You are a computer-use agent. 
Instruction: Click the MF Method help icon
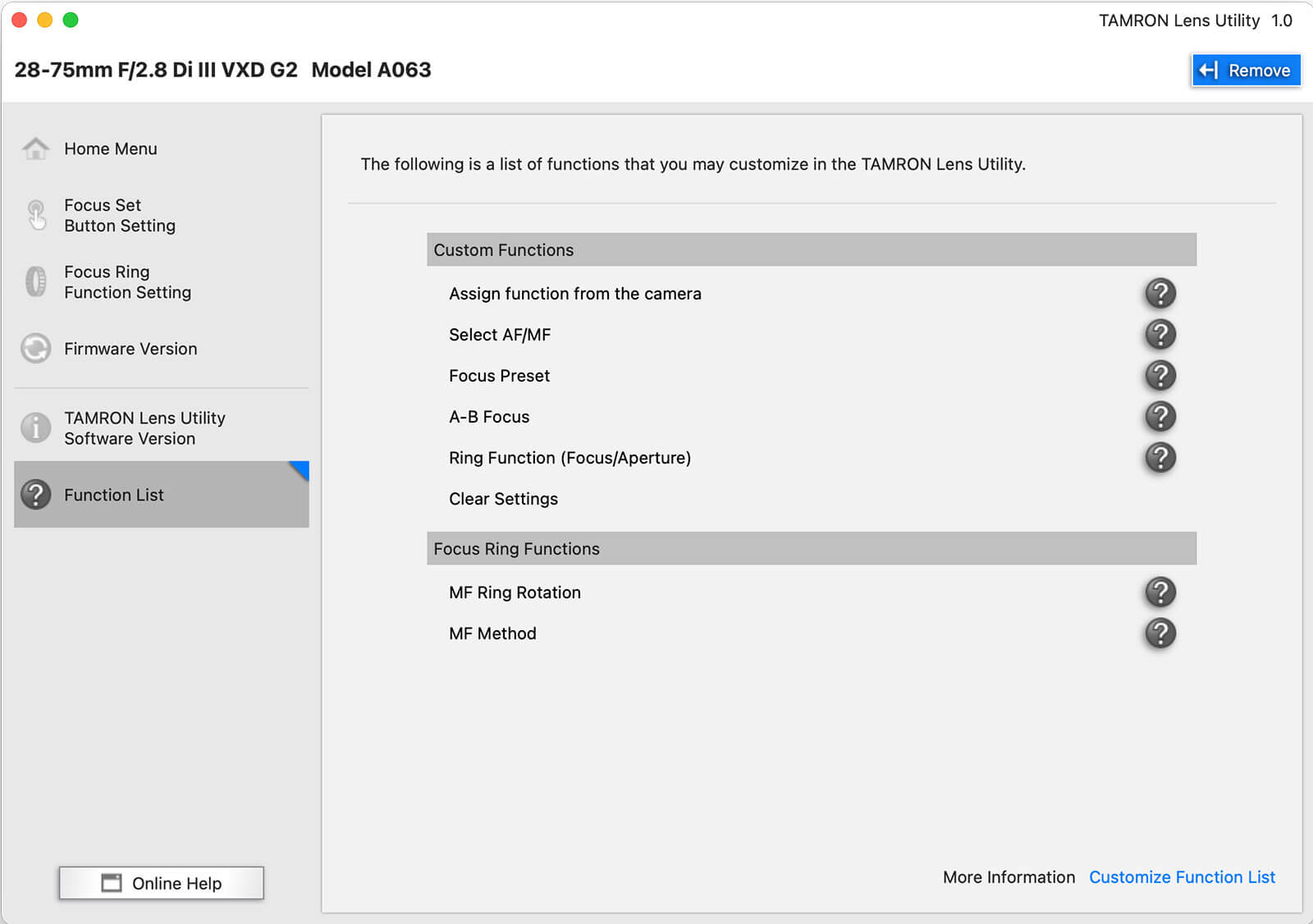[1160, 633]
